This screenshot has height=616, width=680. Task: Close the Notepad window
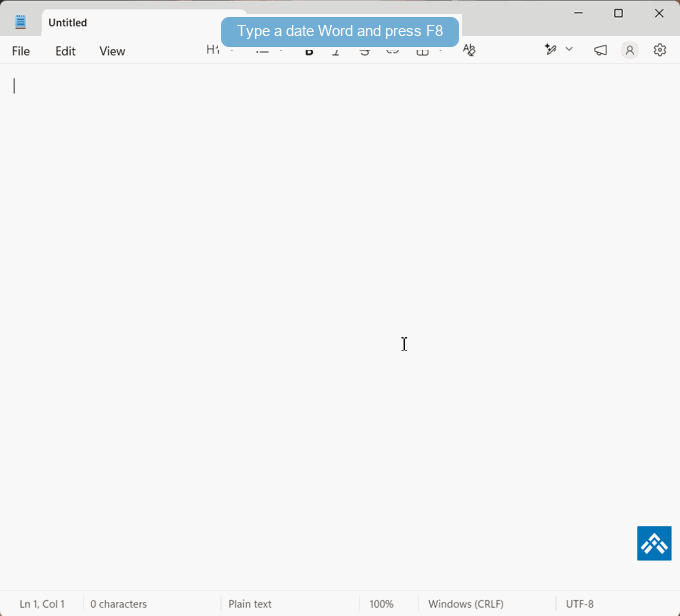coord(659,13)
